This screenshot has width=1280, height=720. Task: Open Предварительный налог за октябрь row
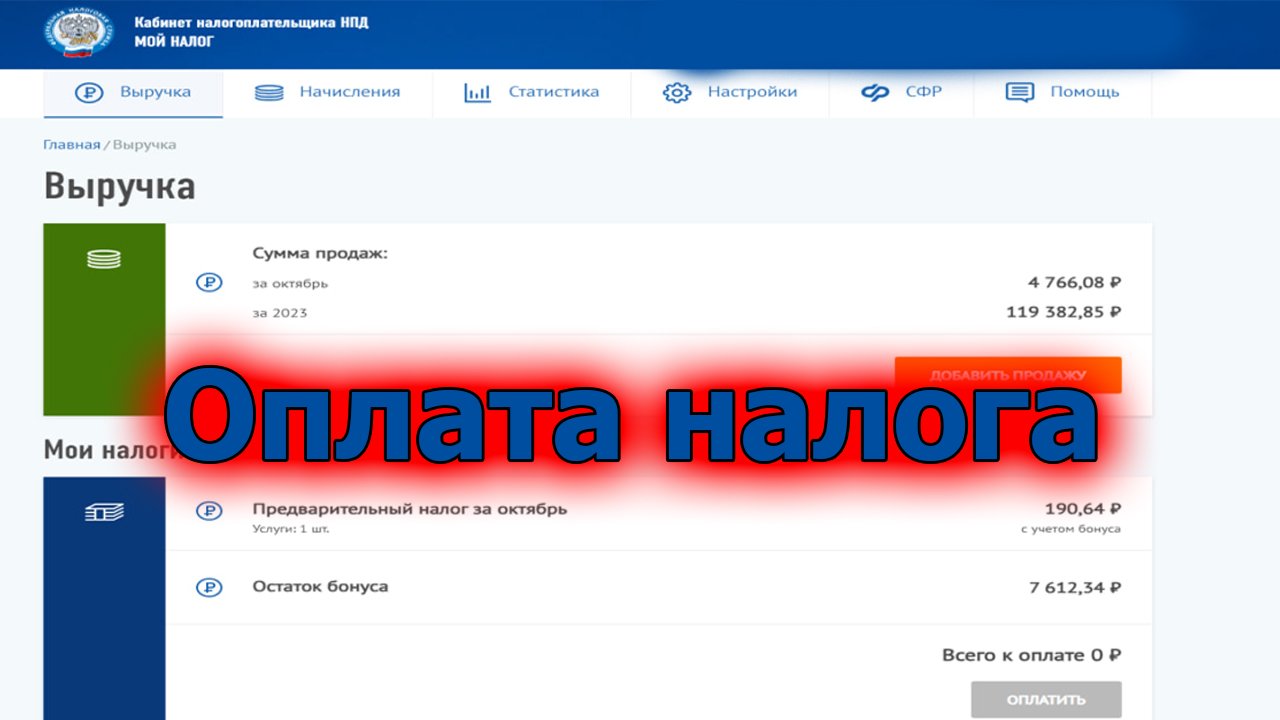pos(659,514)
